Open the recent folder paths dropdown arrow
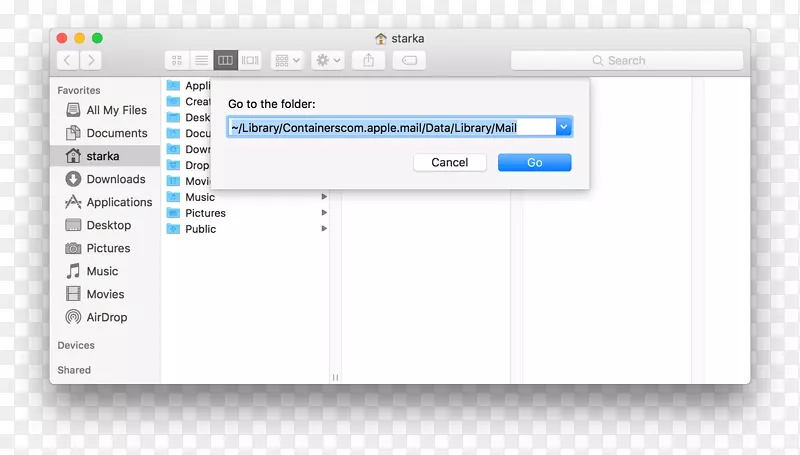 pos(564,127)
